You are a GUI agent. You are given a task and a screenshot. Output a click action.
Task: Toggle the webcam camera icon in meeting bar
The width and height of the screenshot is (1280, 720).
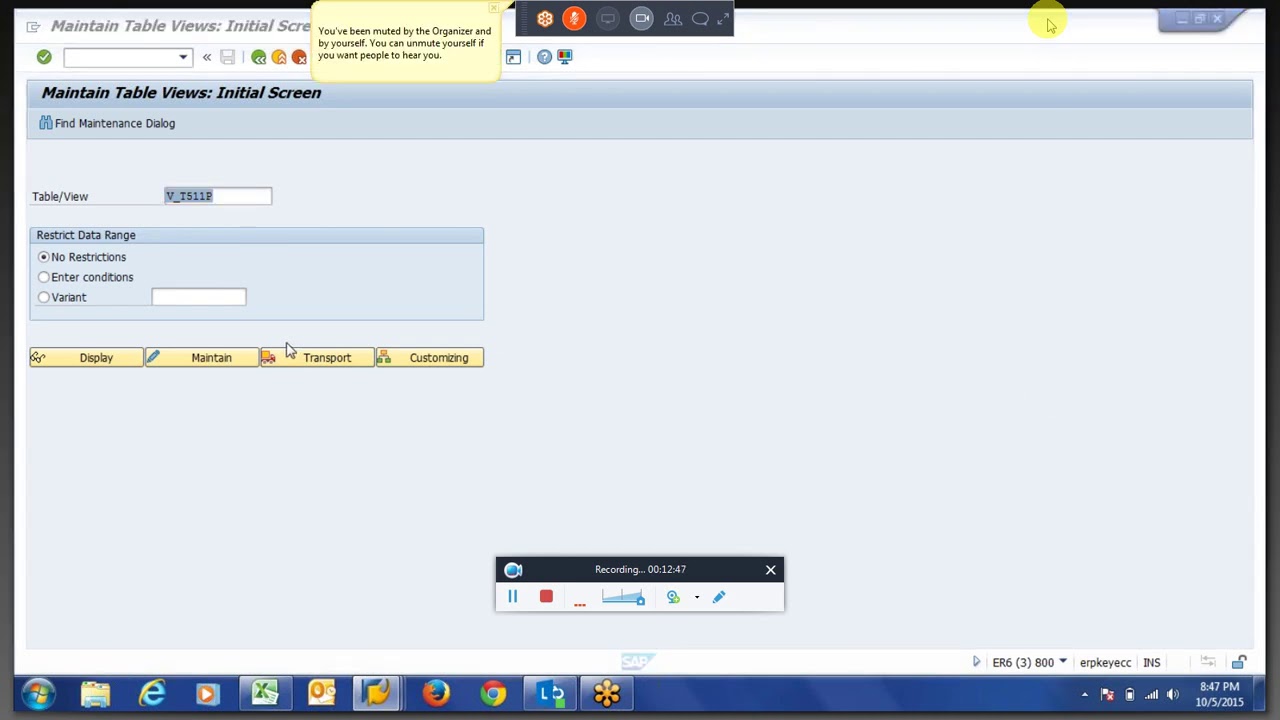[642, 18]
